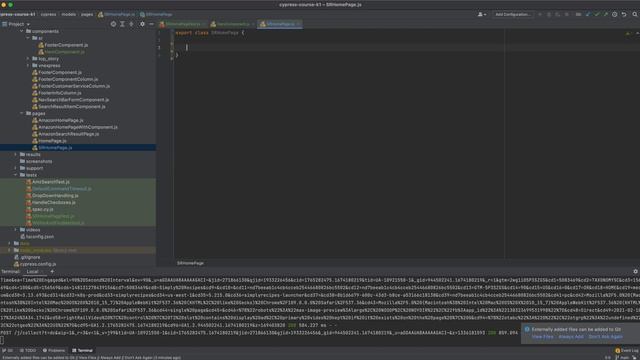Collapse the pages folder

[22, 113]
